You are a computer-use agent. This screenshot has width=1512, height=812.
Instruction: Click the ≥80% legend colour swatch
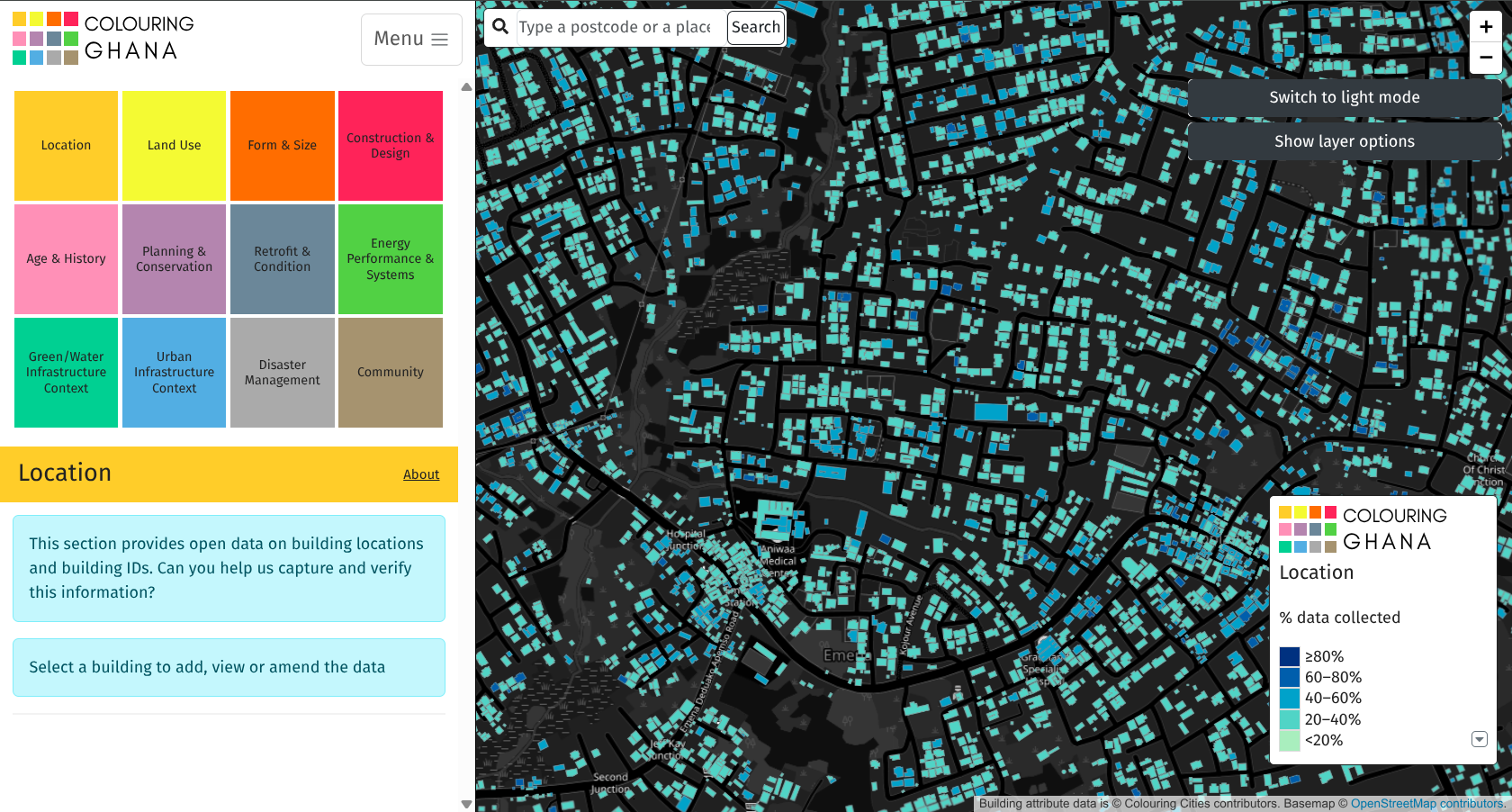click(x=1290, y=656)
